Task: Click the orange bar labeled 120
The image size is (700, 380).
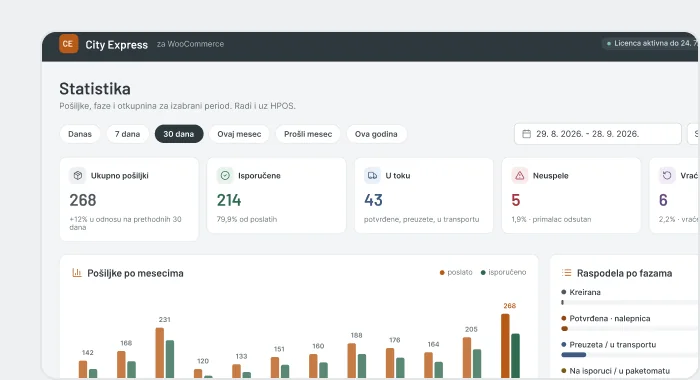Action: pos(198,373)
